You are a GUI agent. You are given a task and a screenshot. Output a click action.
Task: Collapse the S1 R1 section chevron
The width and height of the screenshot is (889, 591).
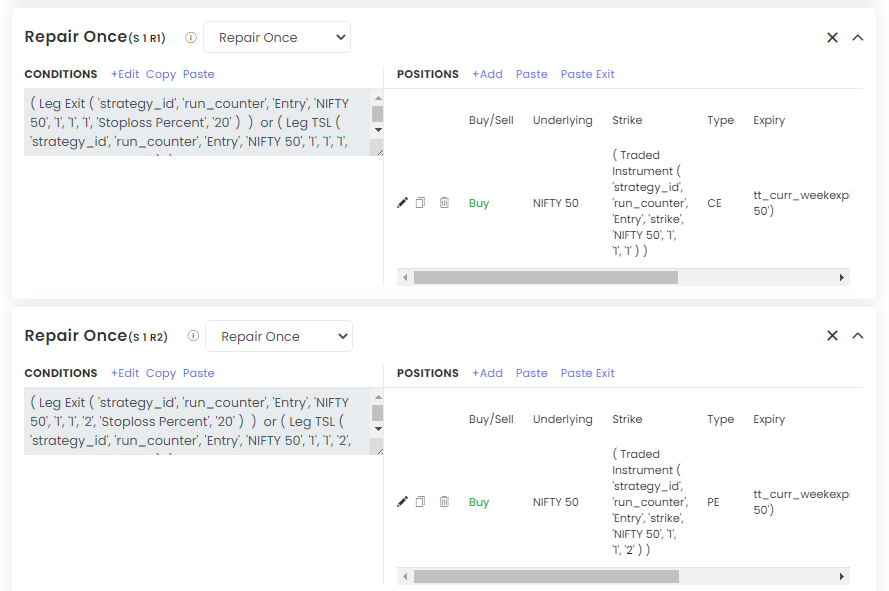coord(858,37)
